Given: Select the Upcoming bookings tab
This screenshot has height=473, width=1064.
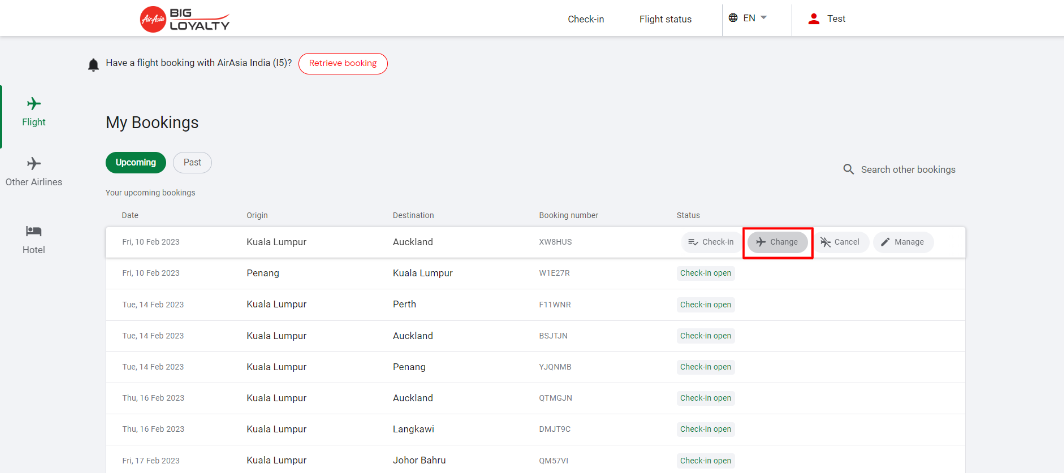Looking at the screenshot, I should pyautogui.click(x=136, y=163).
